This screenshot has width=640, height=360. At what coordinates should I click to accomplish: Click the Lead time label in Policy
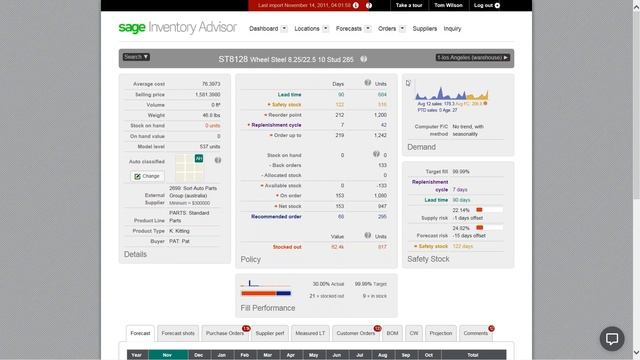pyautogui.click(x=289, y=94)
